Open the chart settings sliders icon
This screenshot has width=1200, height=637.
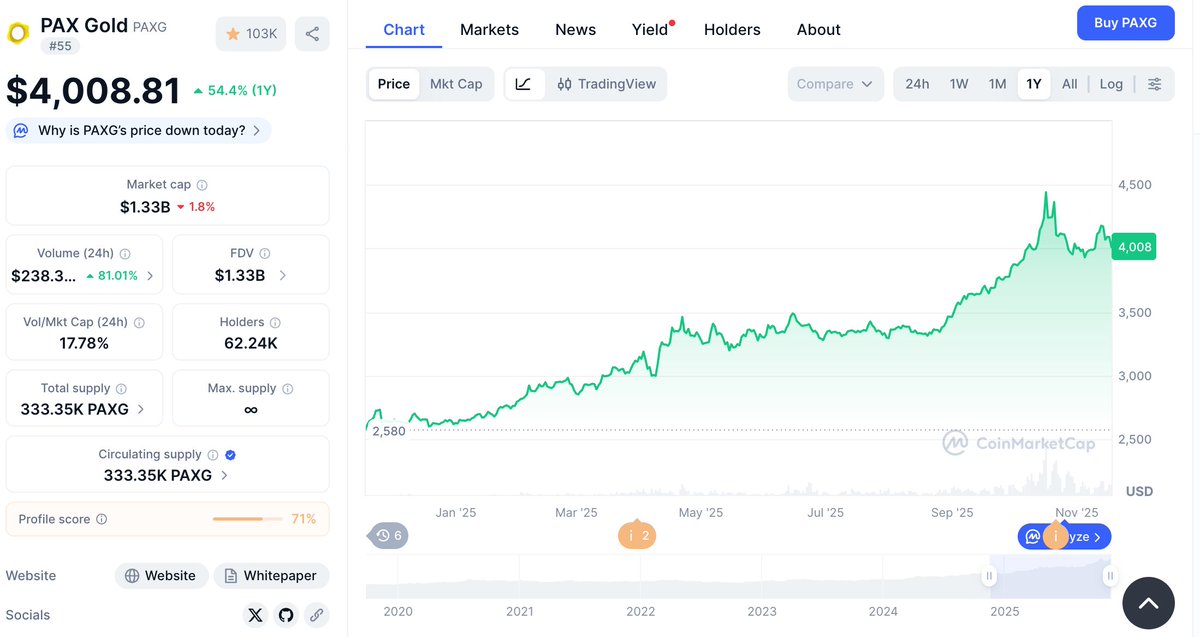(x=1155, y=84)
